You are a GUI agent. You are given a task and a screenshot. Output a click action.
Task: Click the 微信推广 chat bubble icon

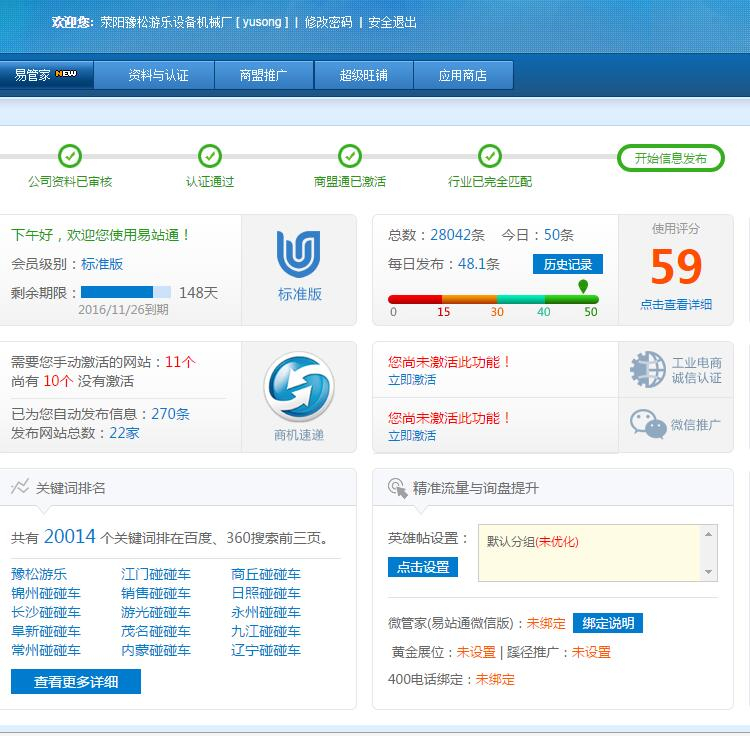(x=648, y=423)
